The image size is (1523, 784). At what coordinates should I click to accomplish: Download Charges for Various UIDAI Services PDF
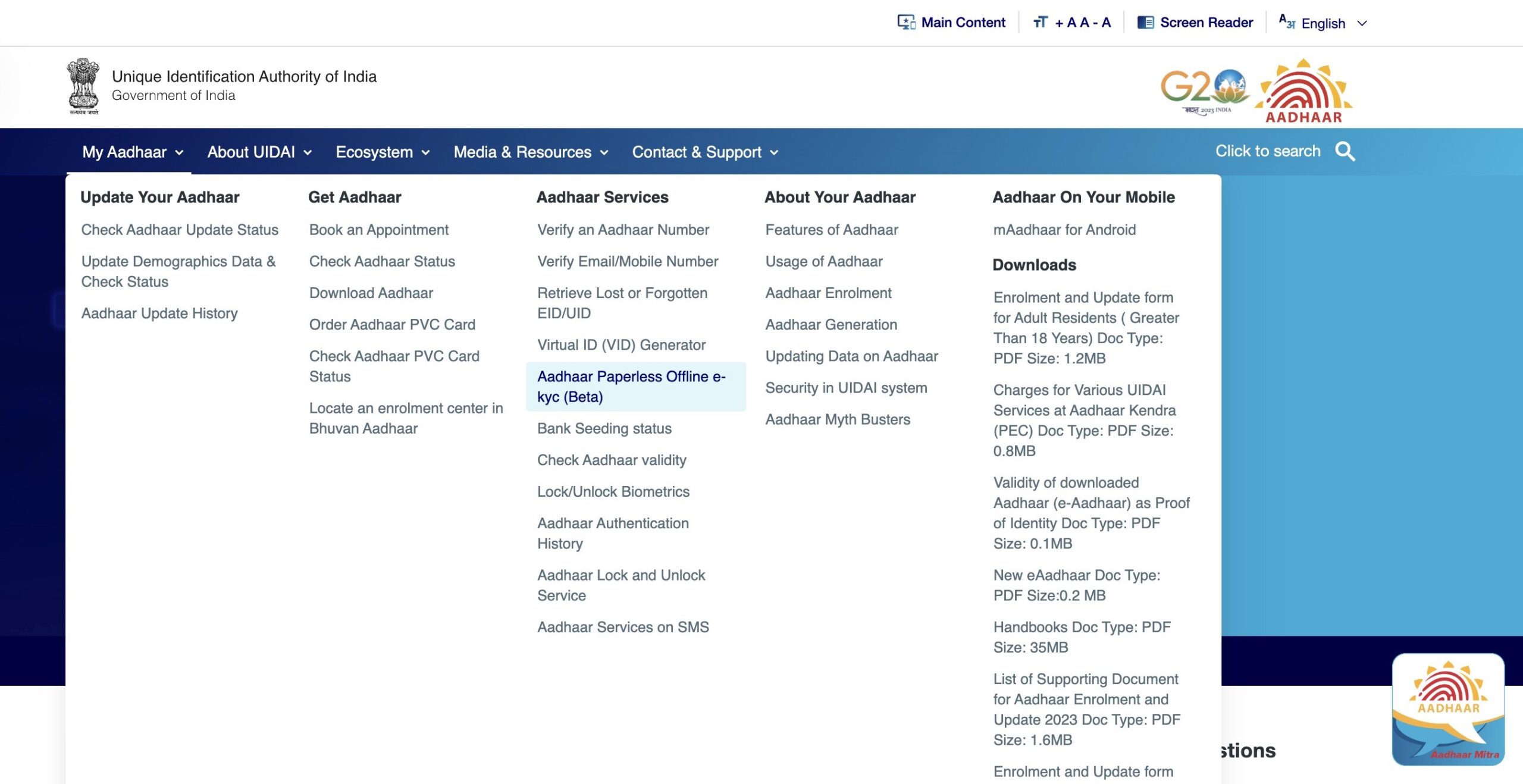click(x=1085, y=420)
